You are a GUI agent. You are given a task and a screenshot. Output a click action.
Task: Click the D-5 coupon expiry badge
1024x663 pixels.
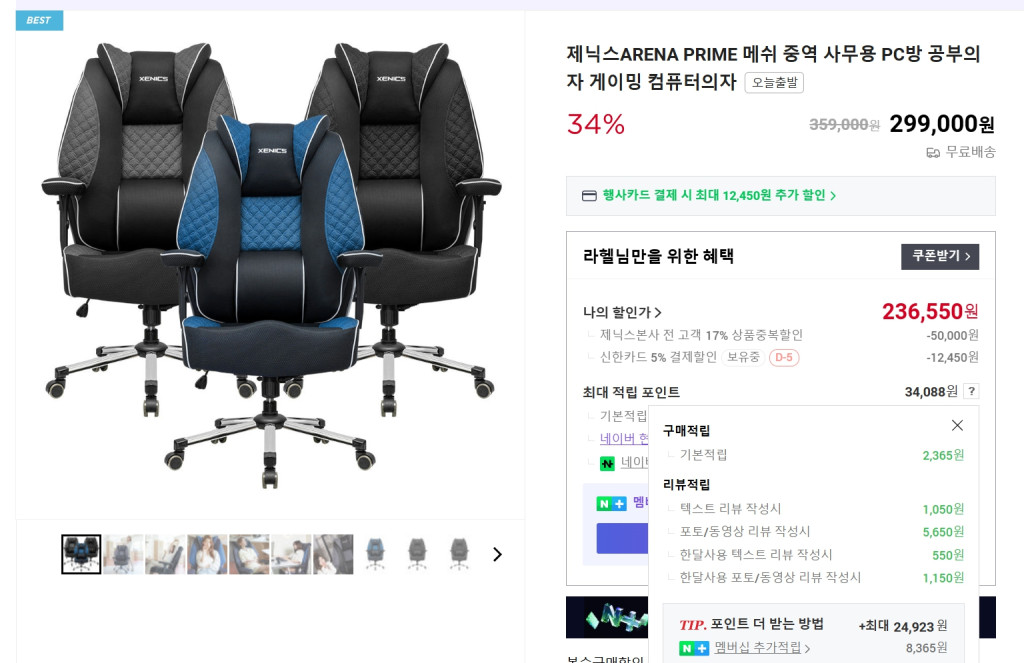(x=784, y=357)
